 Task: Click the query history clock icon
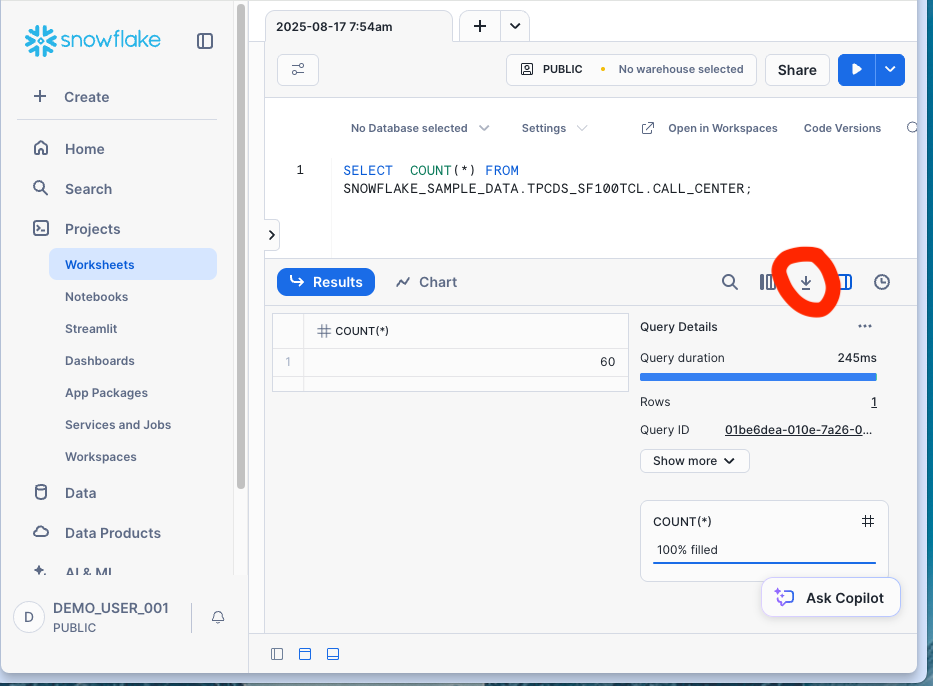click(x=881, y=282)
